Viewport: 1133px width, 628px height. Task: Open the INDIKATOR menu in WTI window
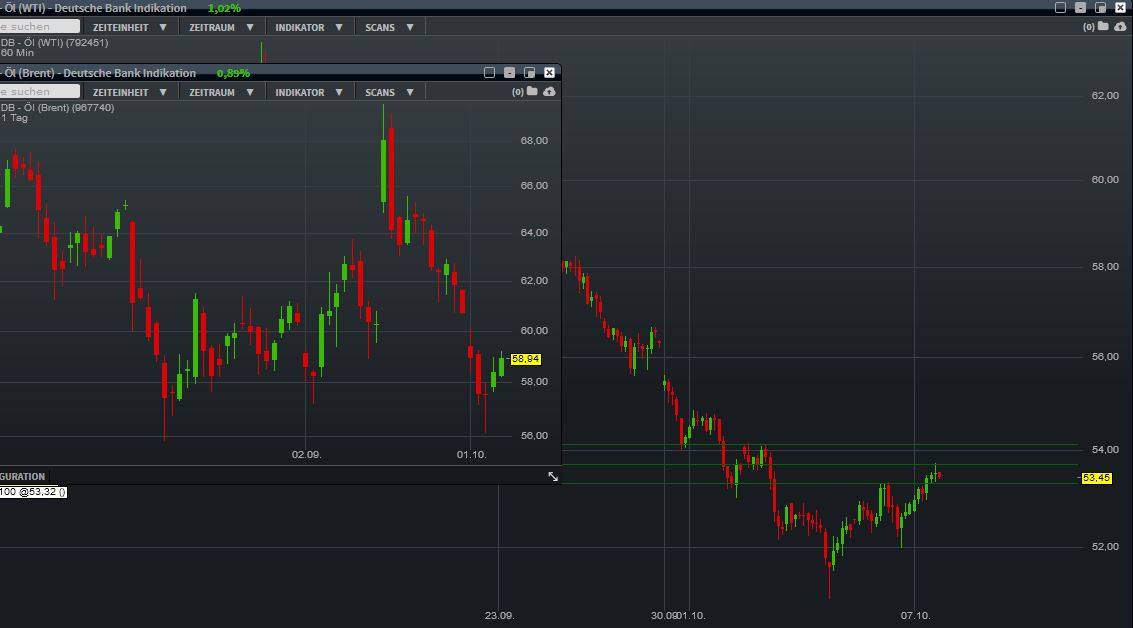(x=303, y=27)
